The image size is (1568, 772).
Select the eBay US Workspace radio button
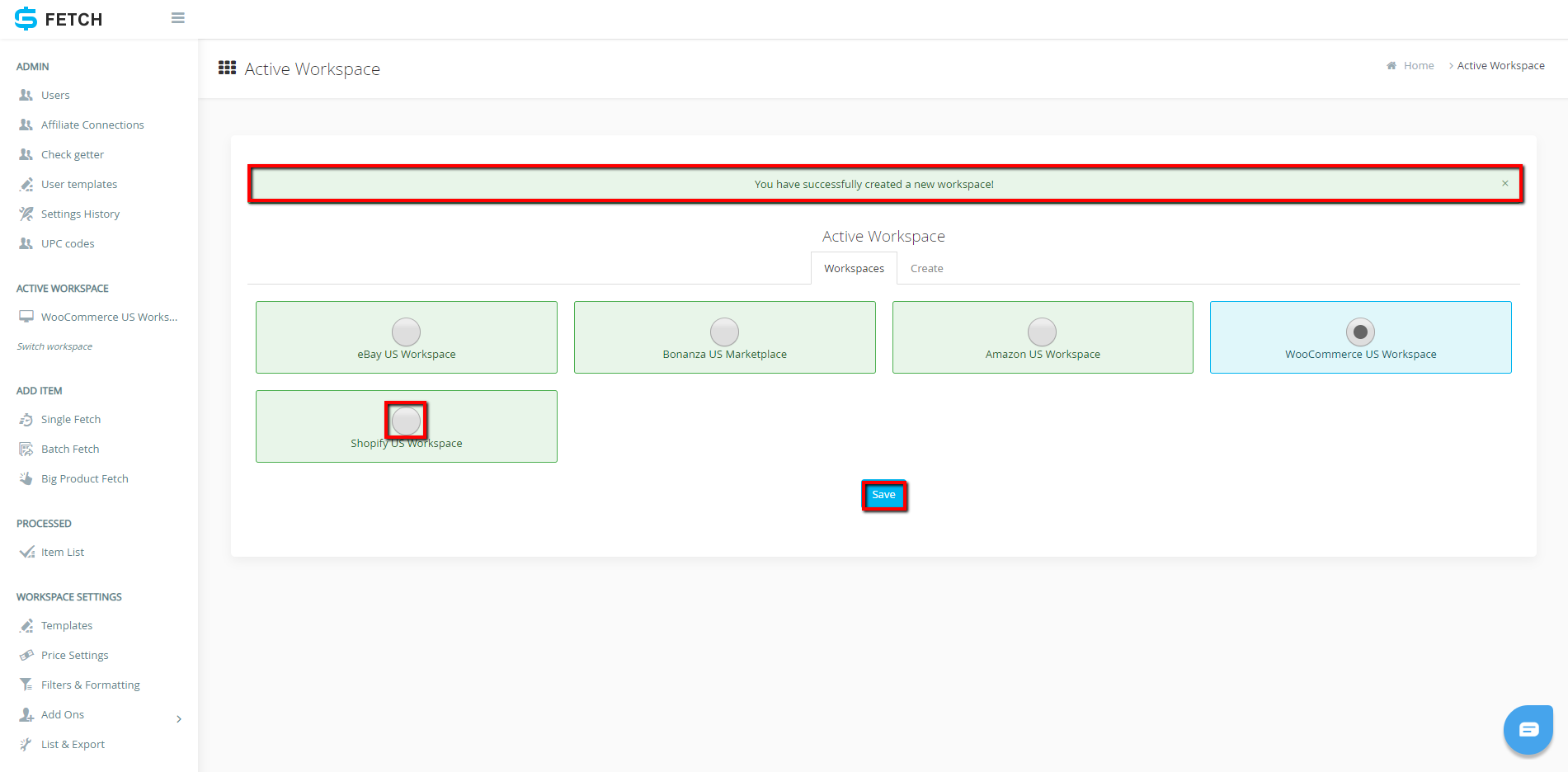(x=406, y=332)
